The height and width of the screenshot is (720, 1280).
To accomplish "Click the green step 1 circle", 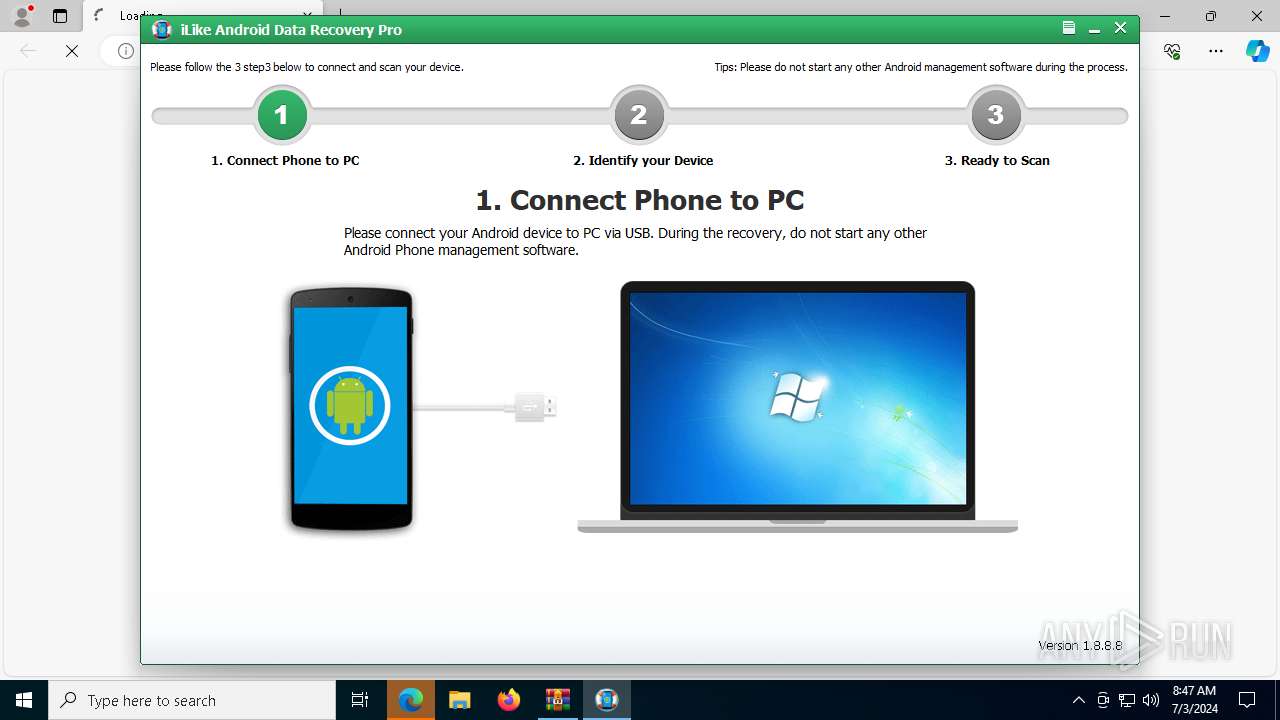I will [x=282, y=116].
